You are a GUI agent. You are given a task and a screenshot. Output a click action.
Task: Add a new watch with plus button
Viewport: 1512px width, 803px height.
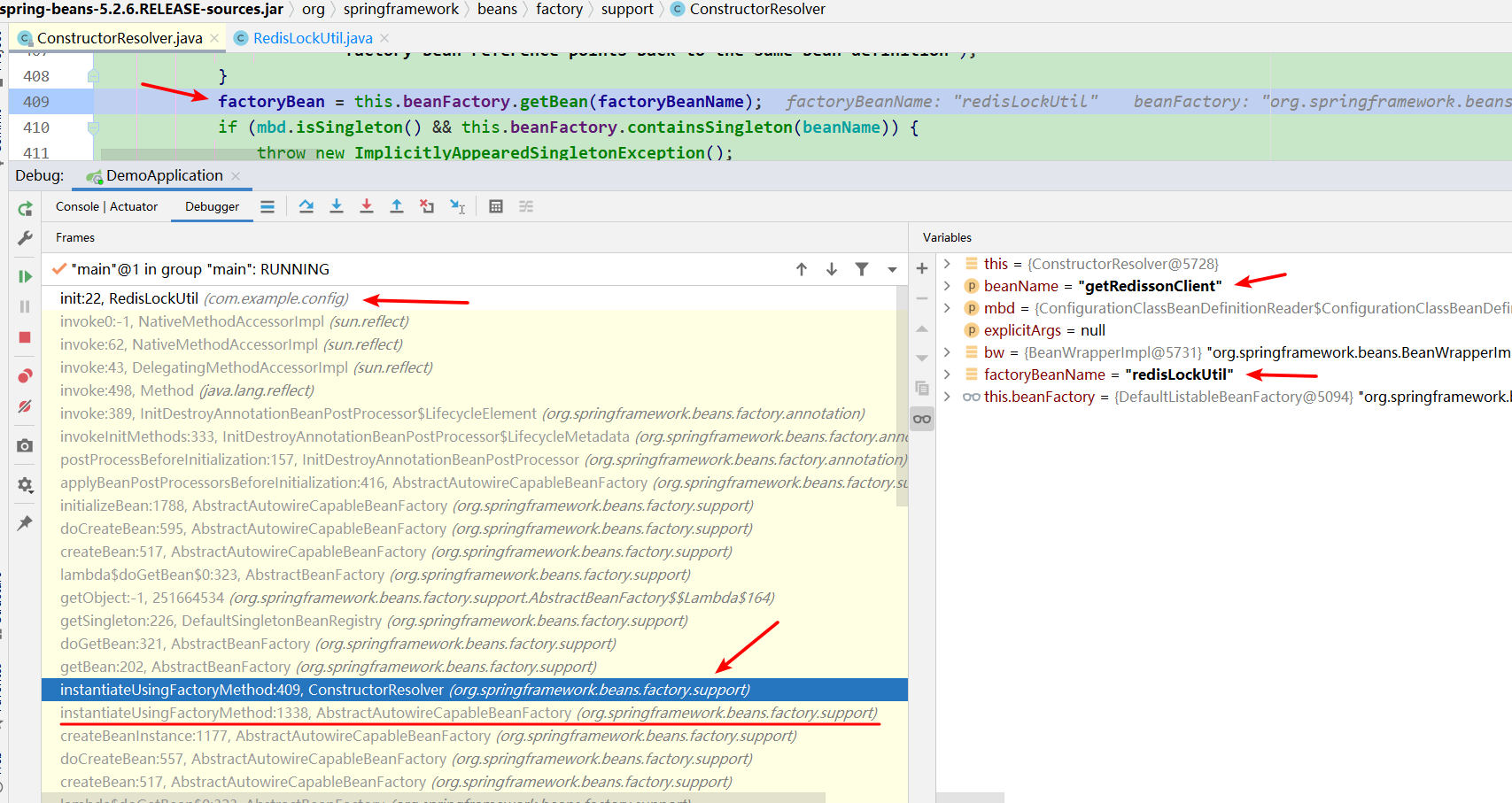click(x=922, y=267)
